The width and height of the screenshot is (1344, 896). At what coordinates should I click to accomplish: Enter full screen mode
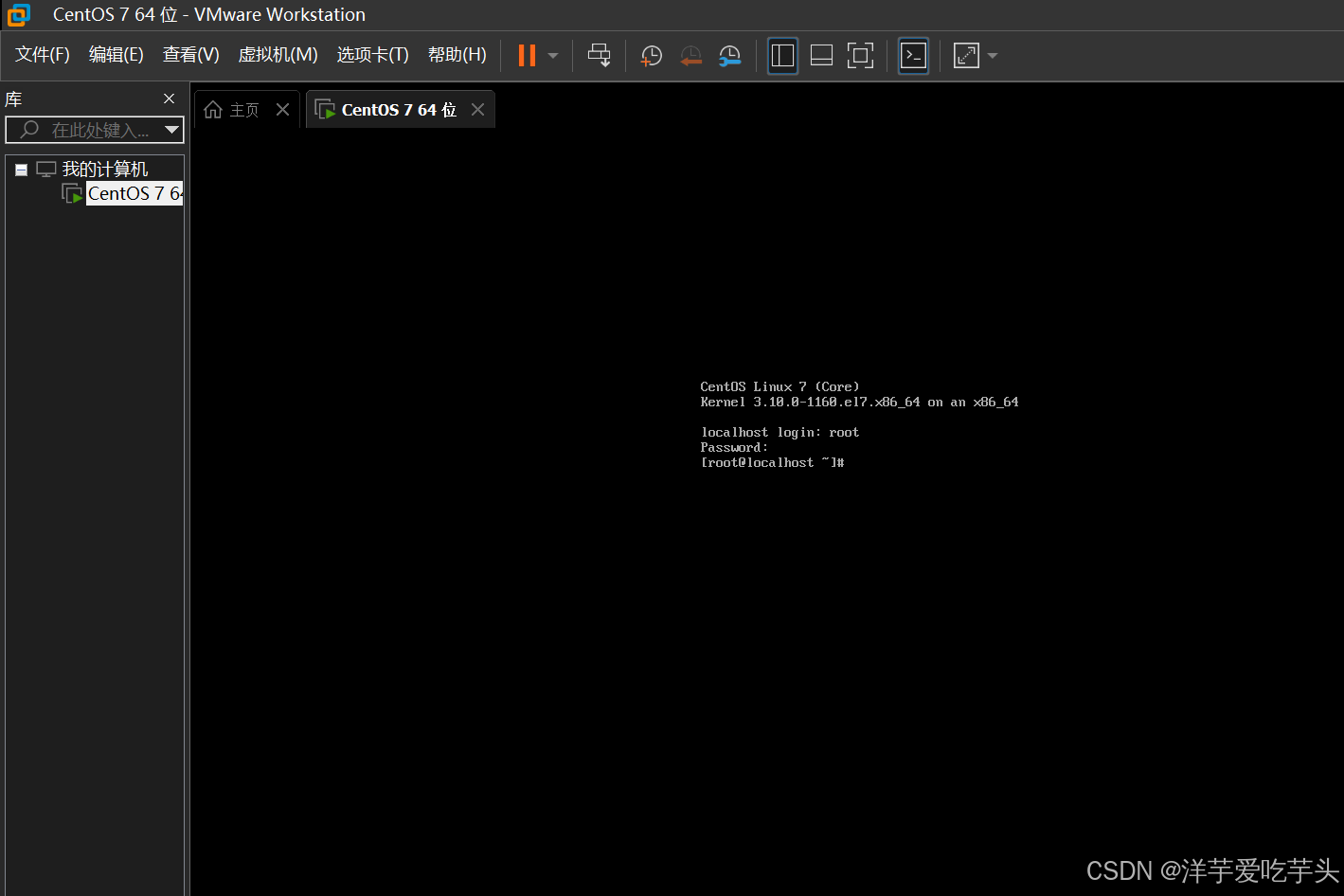coord(860,56)
